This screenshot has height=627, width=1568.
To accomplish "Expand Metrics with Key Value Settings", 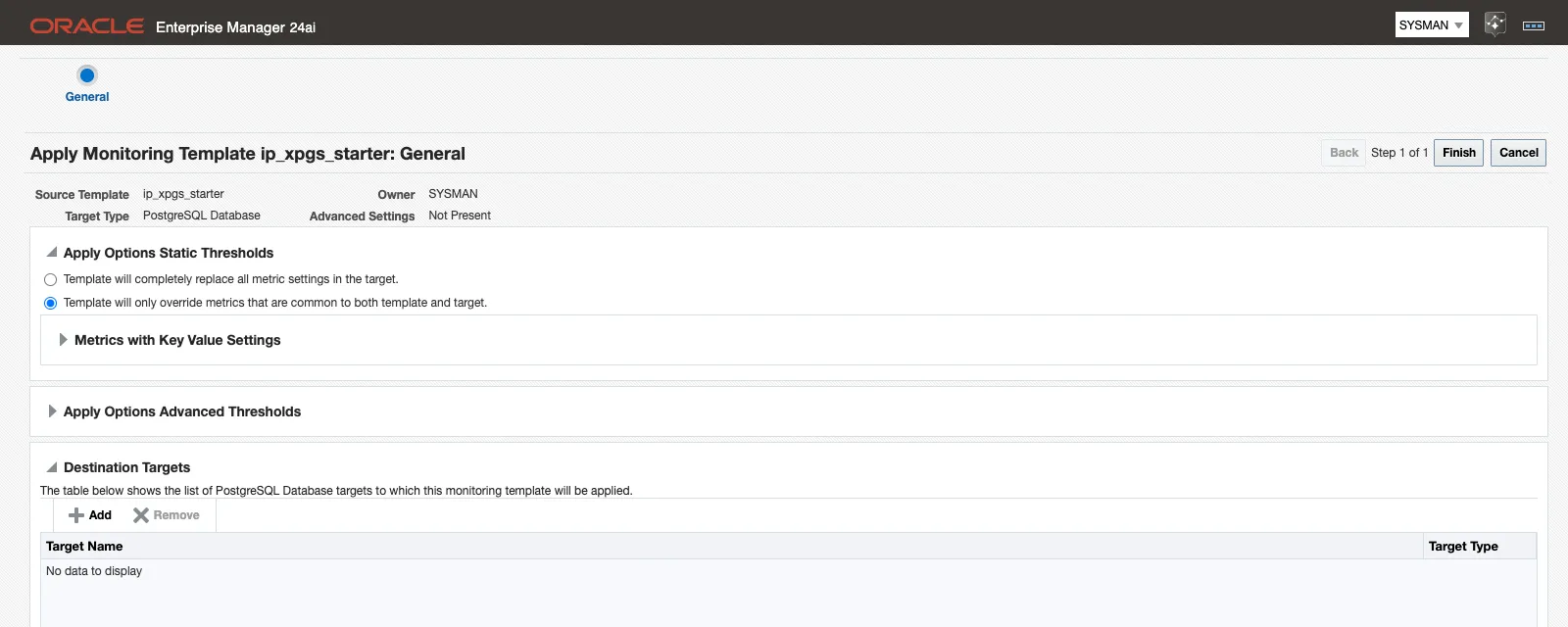I will click(63, 340).
